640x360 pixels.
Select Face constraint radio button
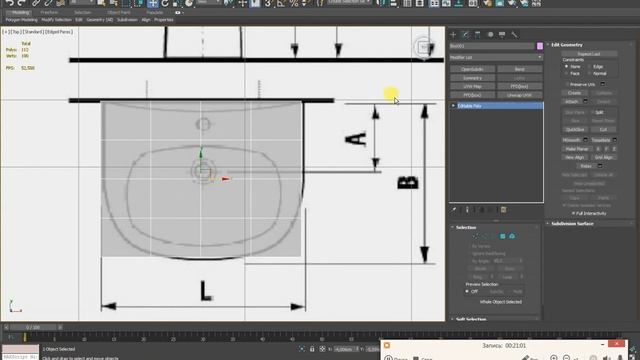[567, 73]
